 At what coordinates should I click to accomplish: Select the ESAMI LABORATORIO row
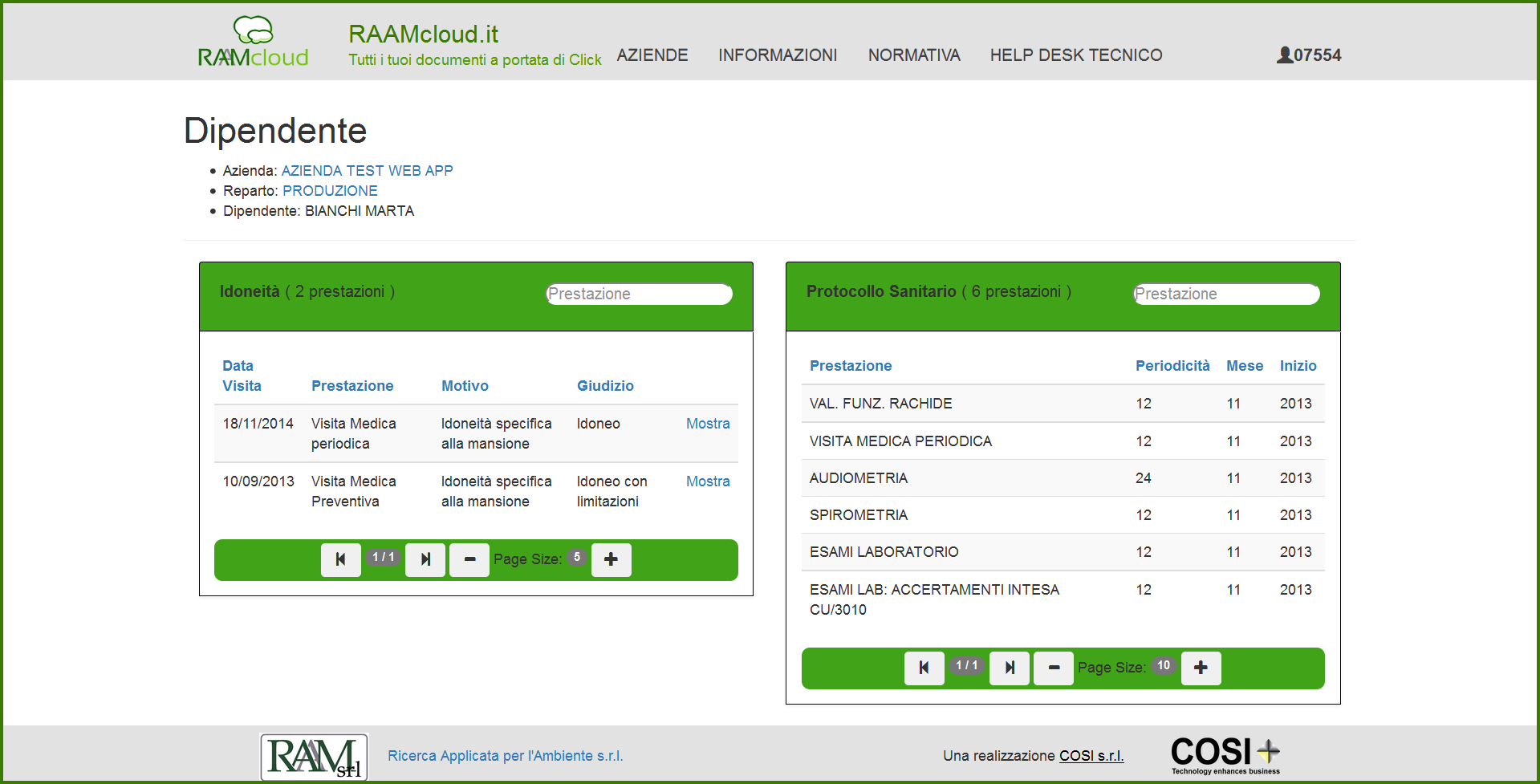pos(1063,552)
